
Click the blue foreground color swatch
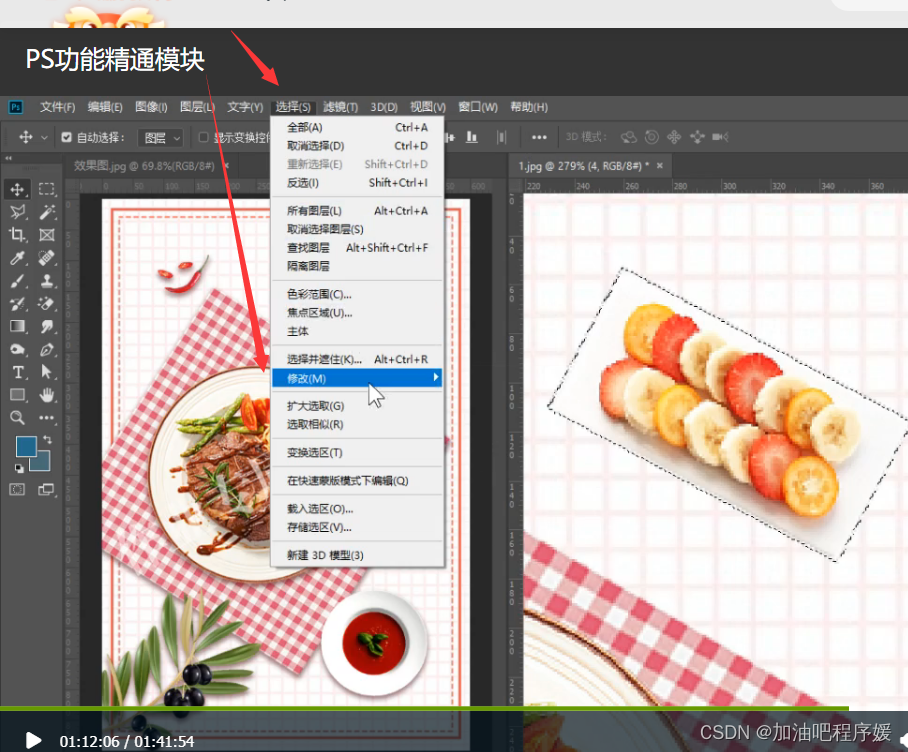click(25, 446)
